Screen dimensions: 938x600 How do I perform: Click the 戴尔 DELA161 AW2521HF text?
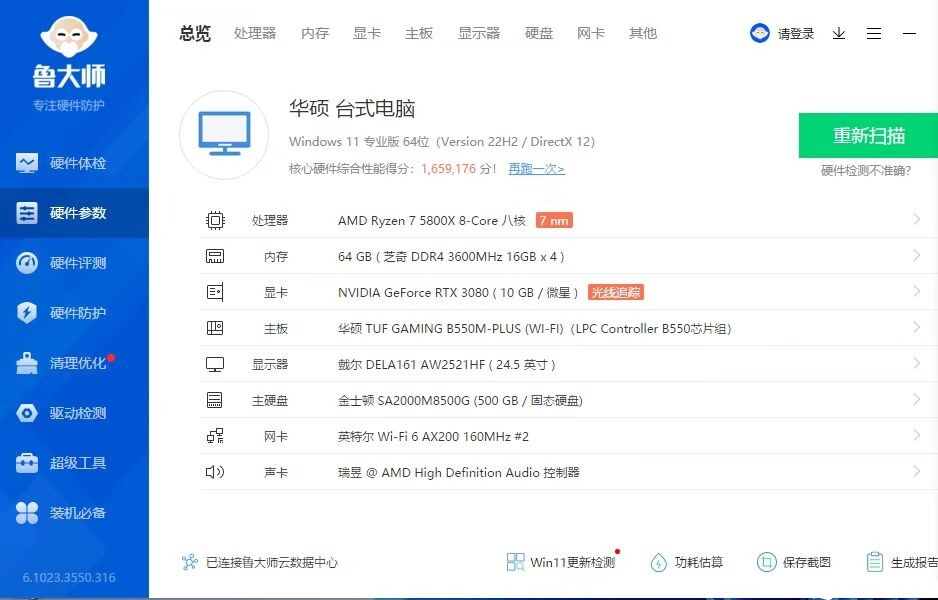(447, 364)
